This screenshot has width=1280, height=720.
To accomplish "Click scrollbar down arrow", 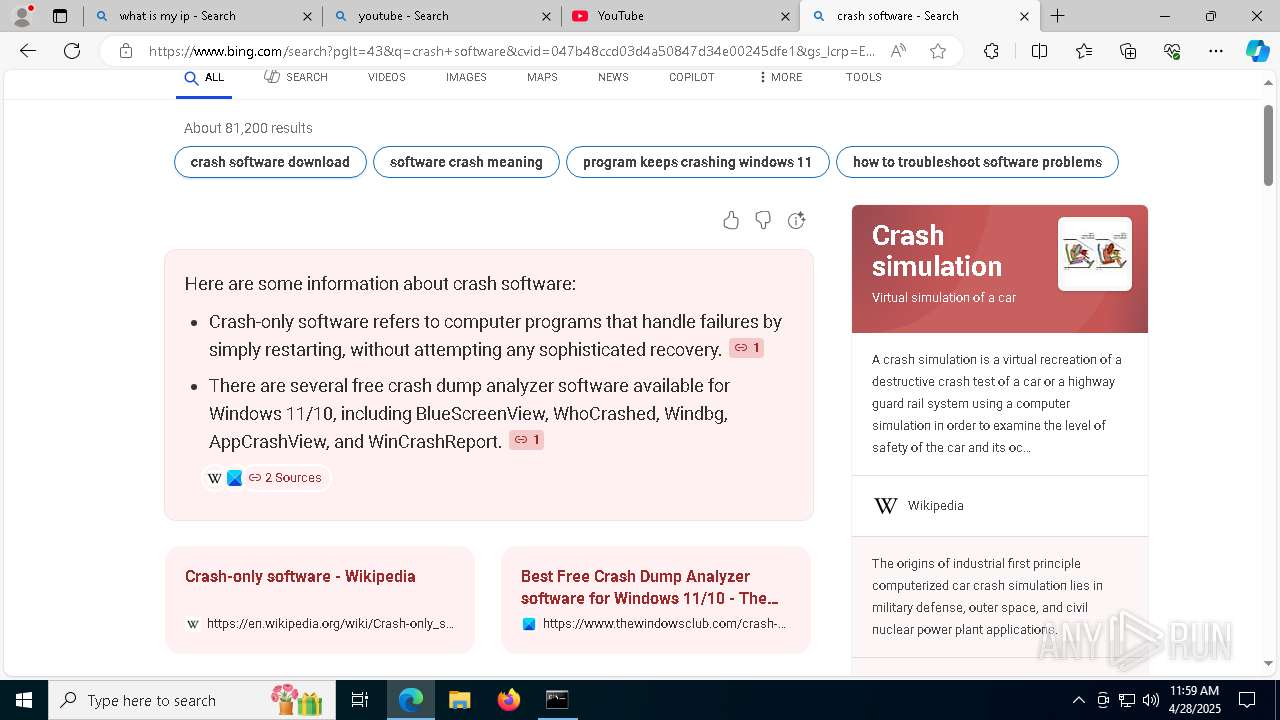I will click(1268, 663).
